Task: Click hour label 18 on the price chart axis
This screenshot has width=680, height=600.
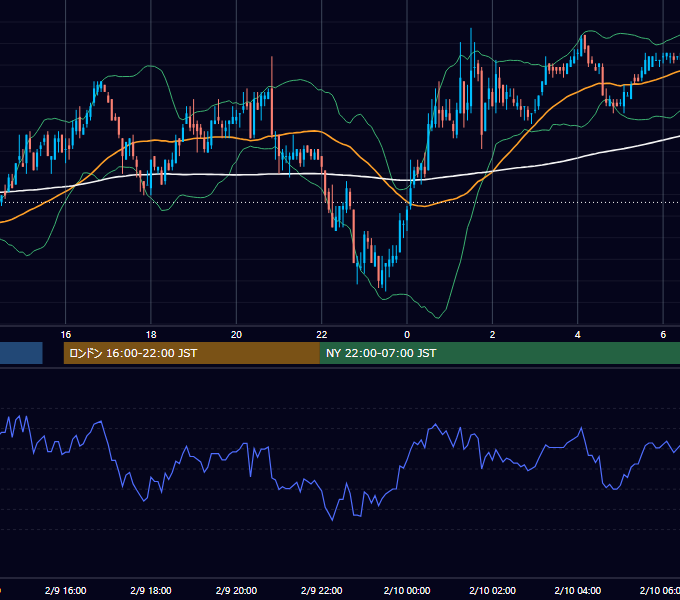Action: point(151,335)
